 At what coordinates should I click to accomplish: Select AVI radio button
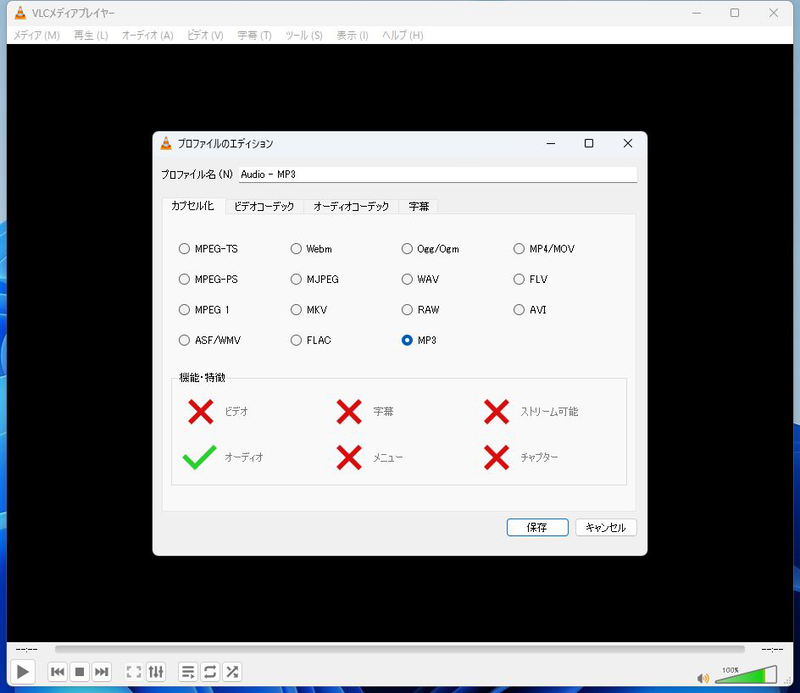530,310
